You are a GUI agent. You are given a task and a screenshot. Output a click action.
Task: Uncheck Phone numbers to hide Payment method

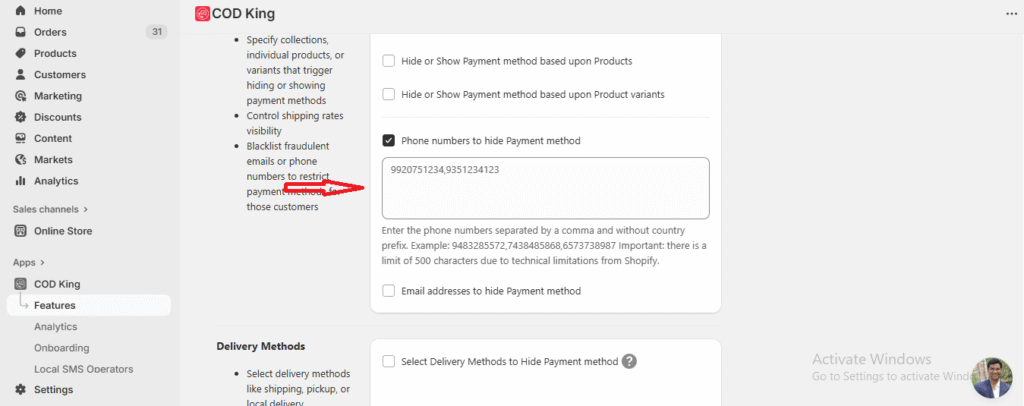(x=389, y=141)
